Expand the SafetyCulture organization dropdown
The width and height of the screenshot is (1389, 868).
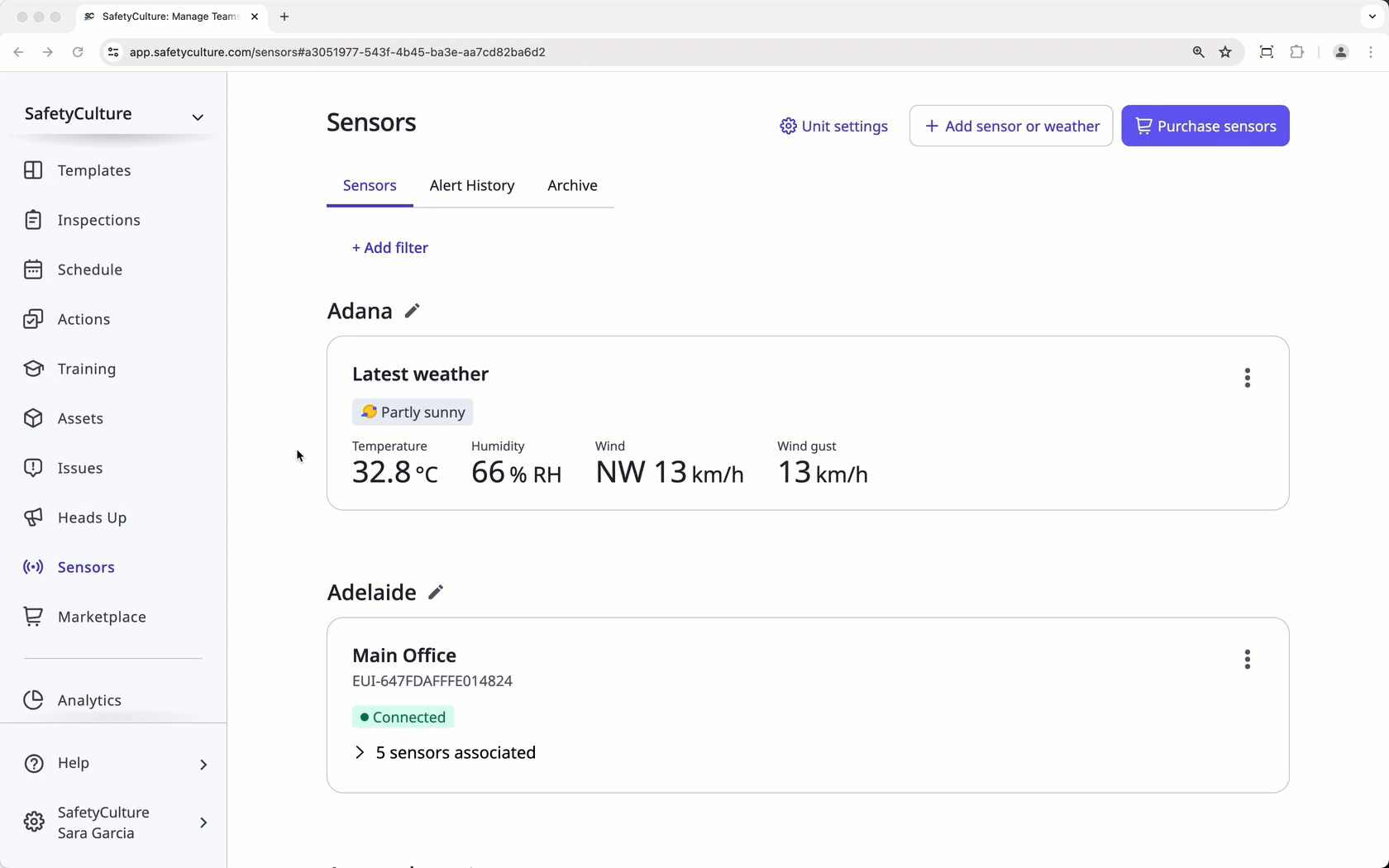click(x=198, y=117)
